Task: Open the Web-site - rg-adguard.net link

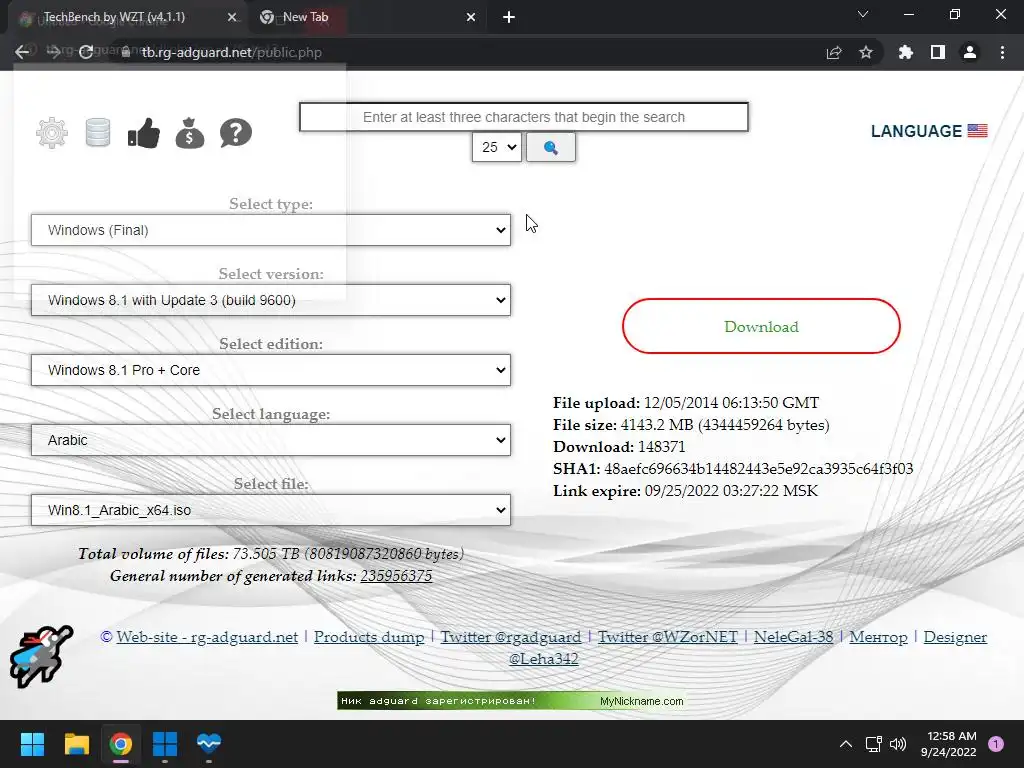Action: [x=207, y=637]
